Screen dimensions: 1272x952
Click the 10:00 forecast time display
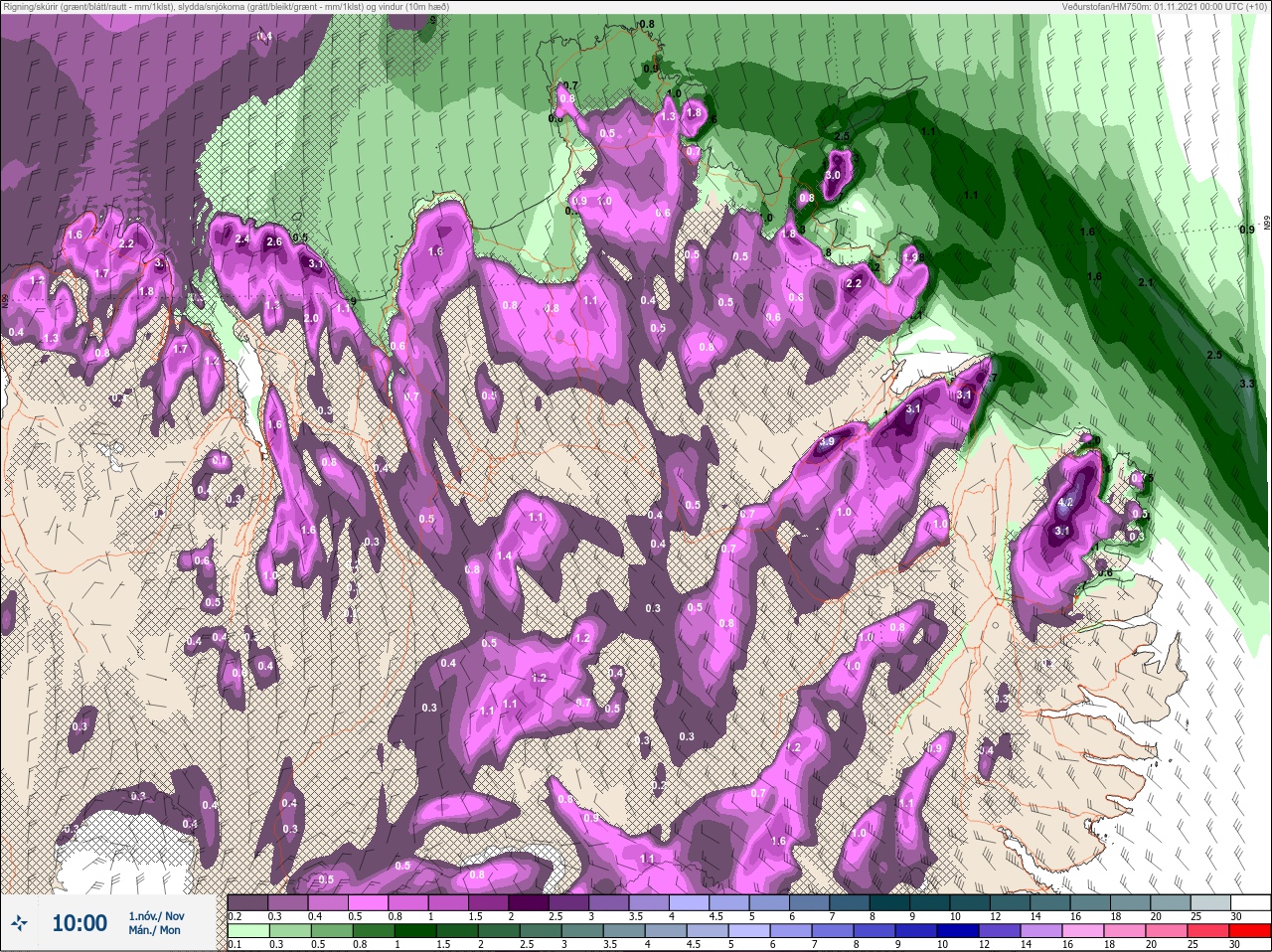79,923
